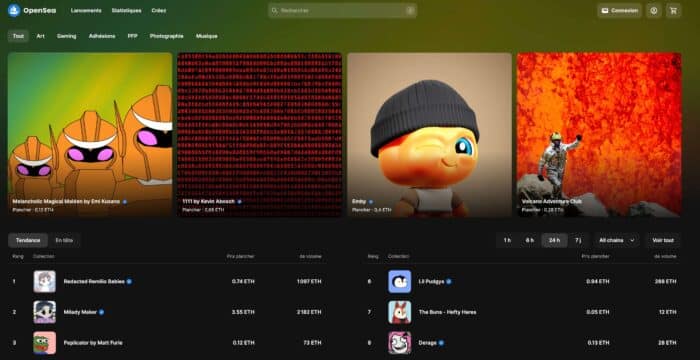Click the 3.55 ETH floor price

click(243, 312)
